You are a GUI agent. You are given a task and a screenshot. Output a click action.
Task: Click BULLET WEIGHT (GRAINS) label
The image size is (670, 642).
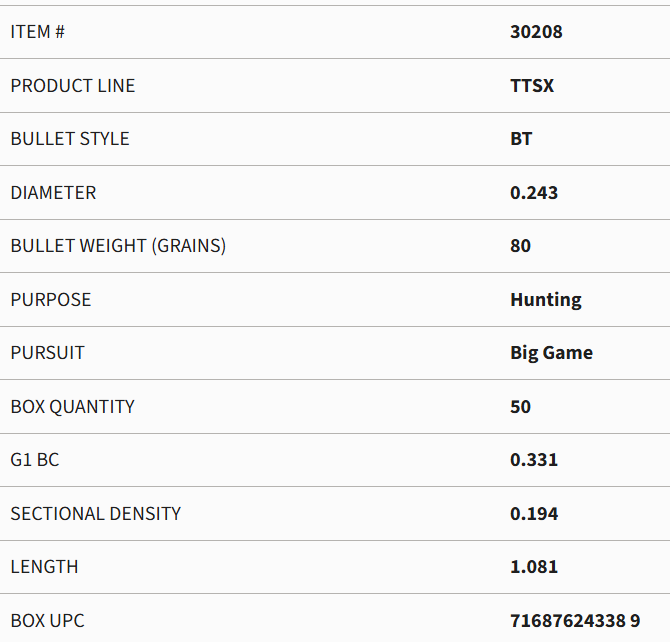(x=118, y=246)
